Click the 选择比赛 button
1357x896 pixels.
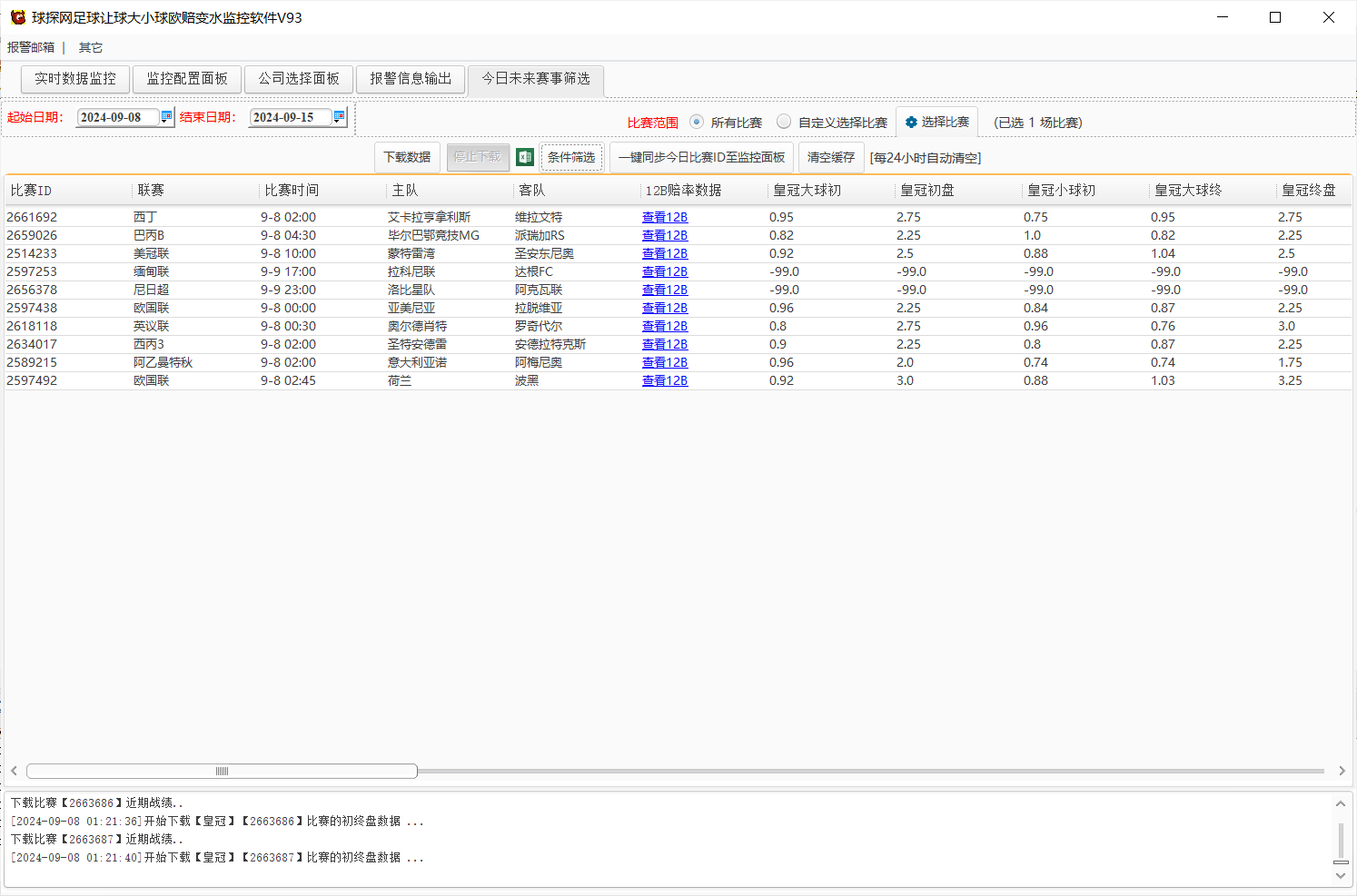pos(936,123)
